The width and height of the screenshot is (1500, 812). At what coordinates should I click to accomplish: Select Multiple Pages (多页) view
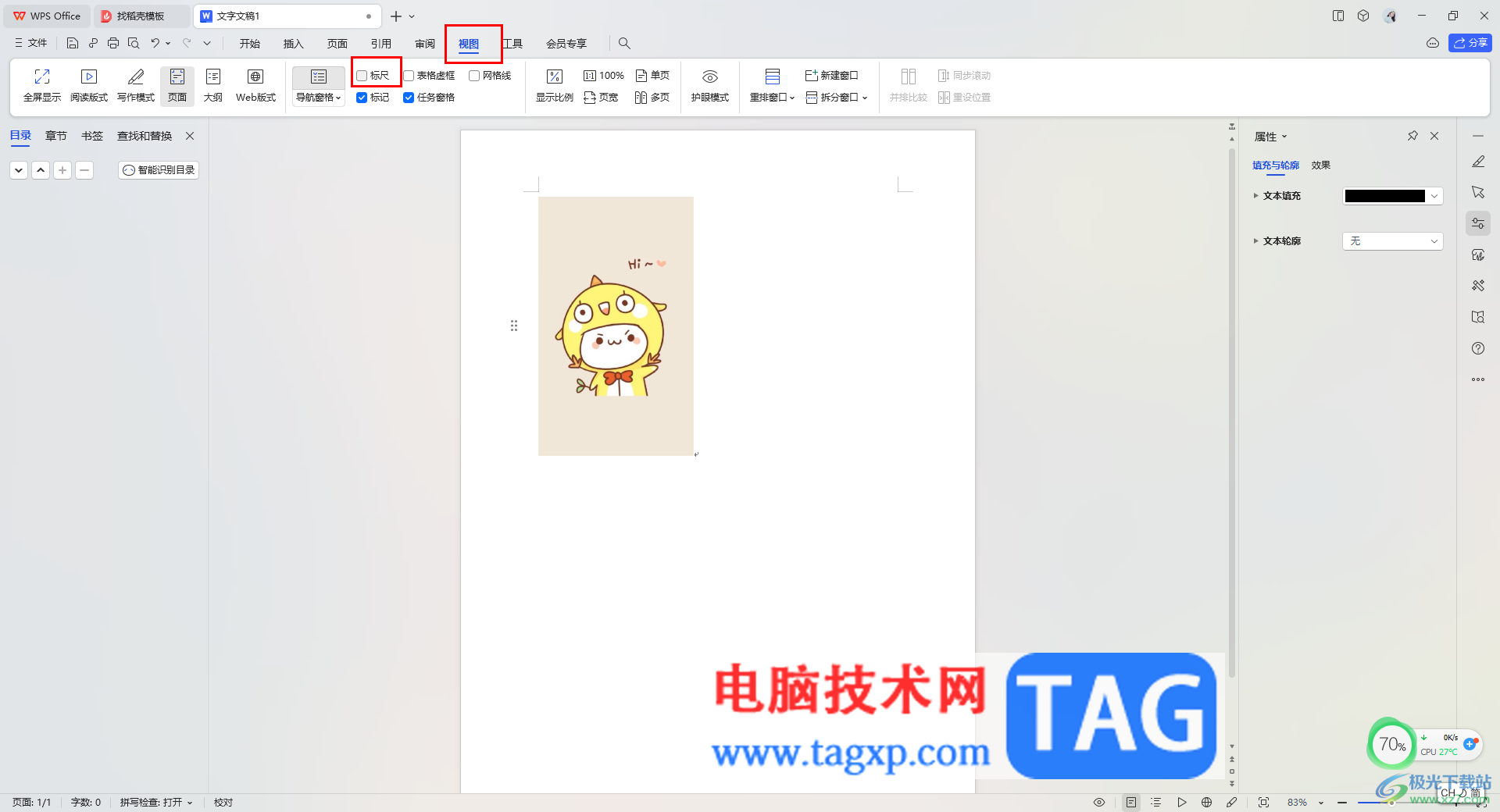(x=652, y=98)
